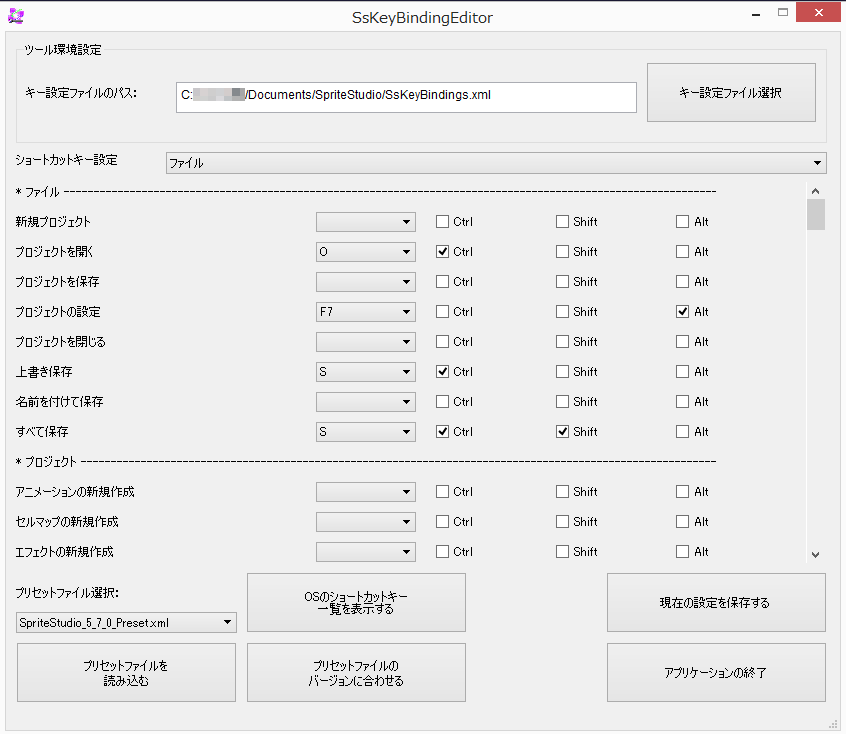Enable Ctrl for プロジェクトの設定
This screenshot has width=846, height=734.
[x=442, y=312]
